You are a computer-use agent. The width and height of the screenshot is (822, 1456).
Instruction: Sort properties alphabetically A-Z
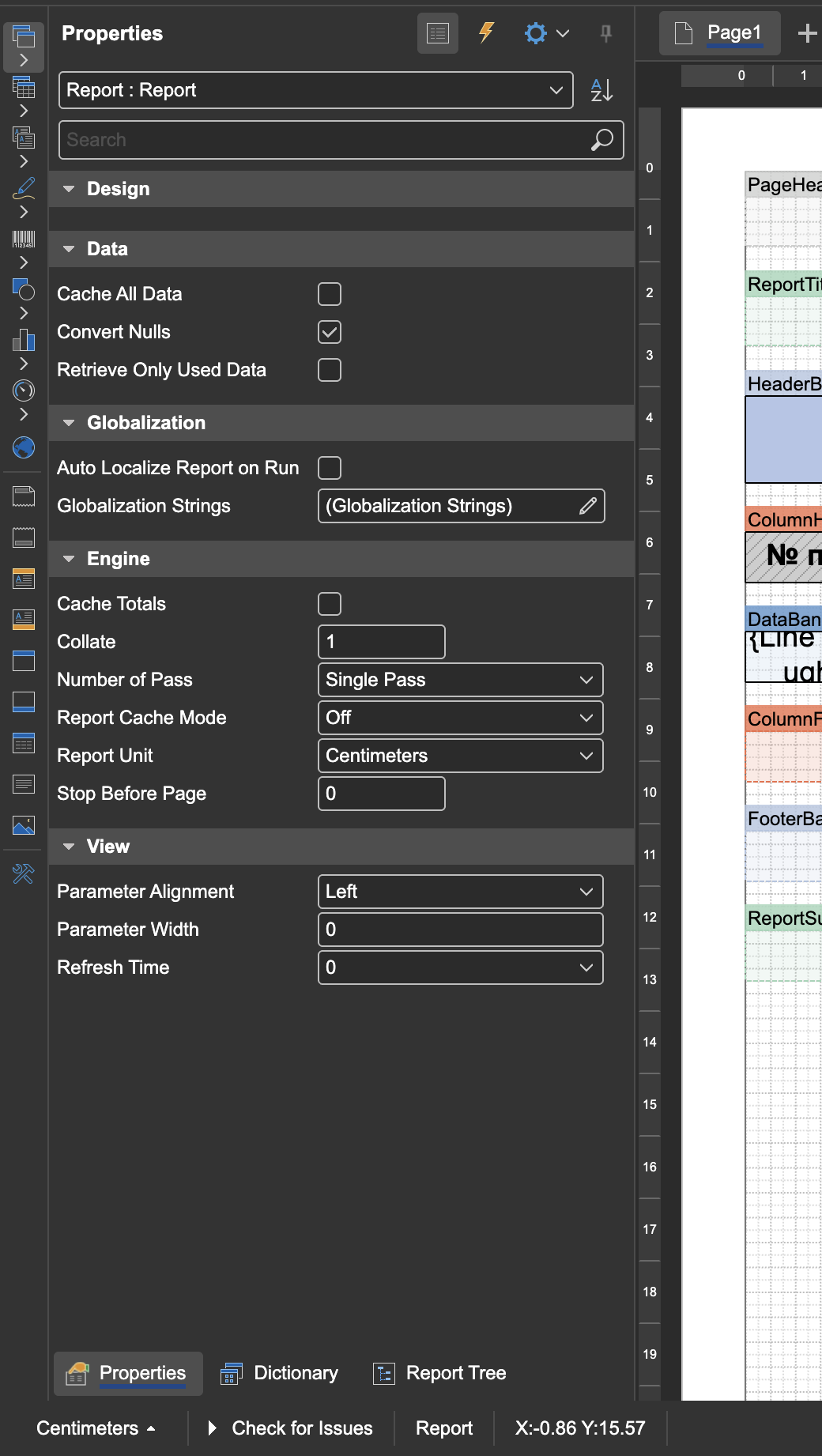pos(602,90)
